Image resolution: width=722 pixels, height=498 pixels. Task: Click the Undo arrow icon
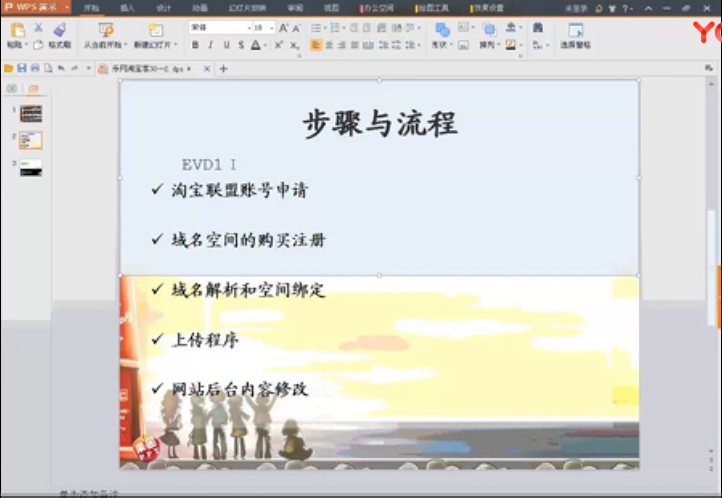pyautogui.click(x=61, y=69)
